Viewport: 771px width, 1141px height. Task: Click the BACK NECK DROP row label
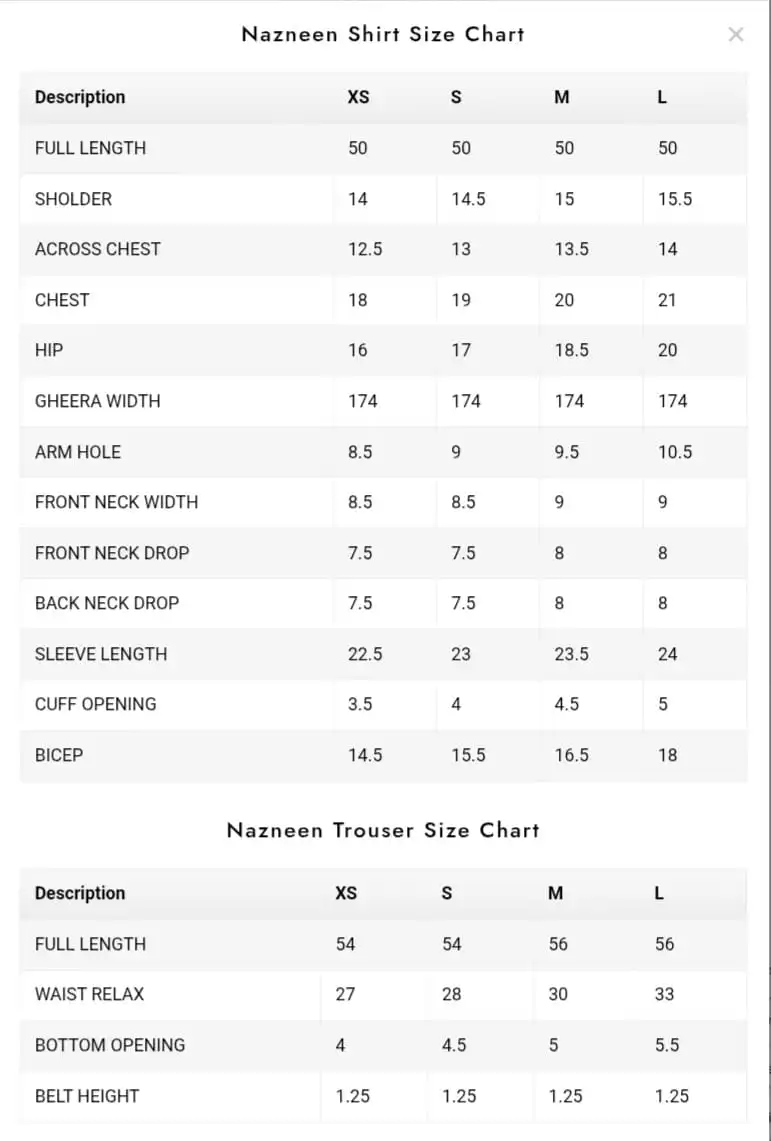[107, 603]
